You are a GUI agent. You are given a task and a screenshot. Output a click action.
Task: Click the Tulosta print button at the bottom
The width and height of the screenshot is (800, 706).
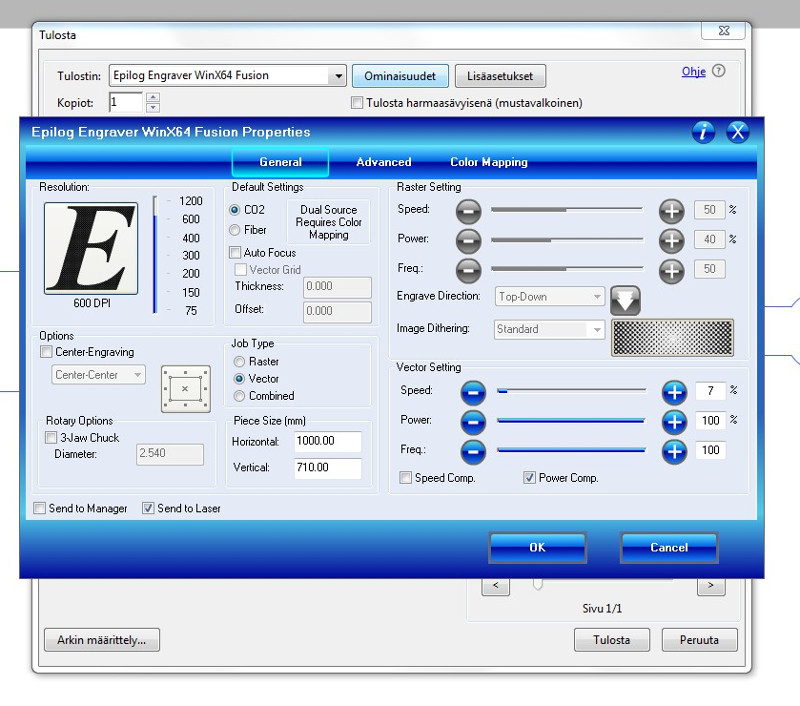point(612,640)
